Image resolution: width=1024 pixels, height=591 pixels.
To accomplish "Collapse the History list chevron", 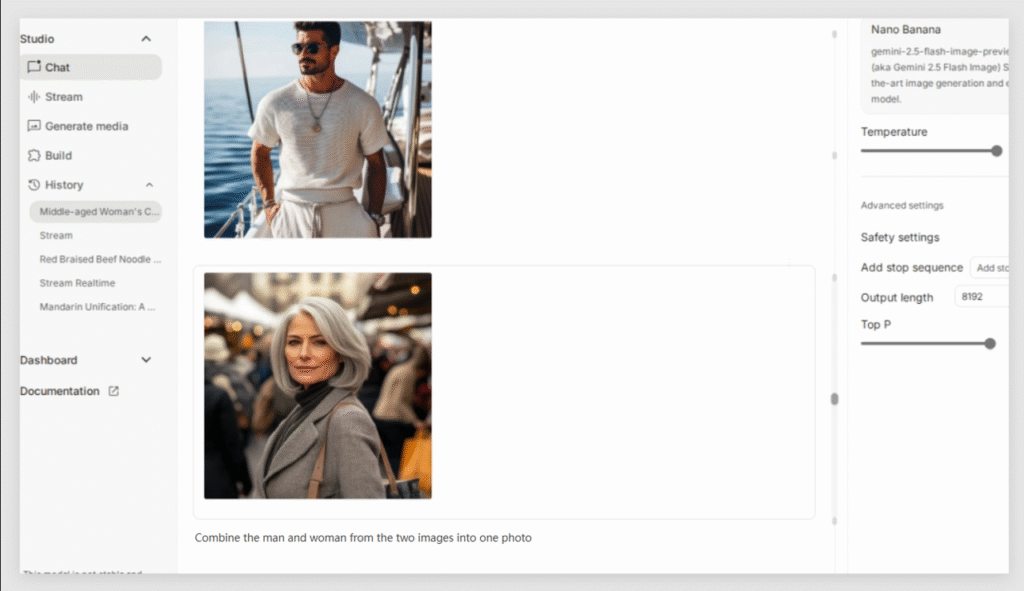I will [150, 185].
